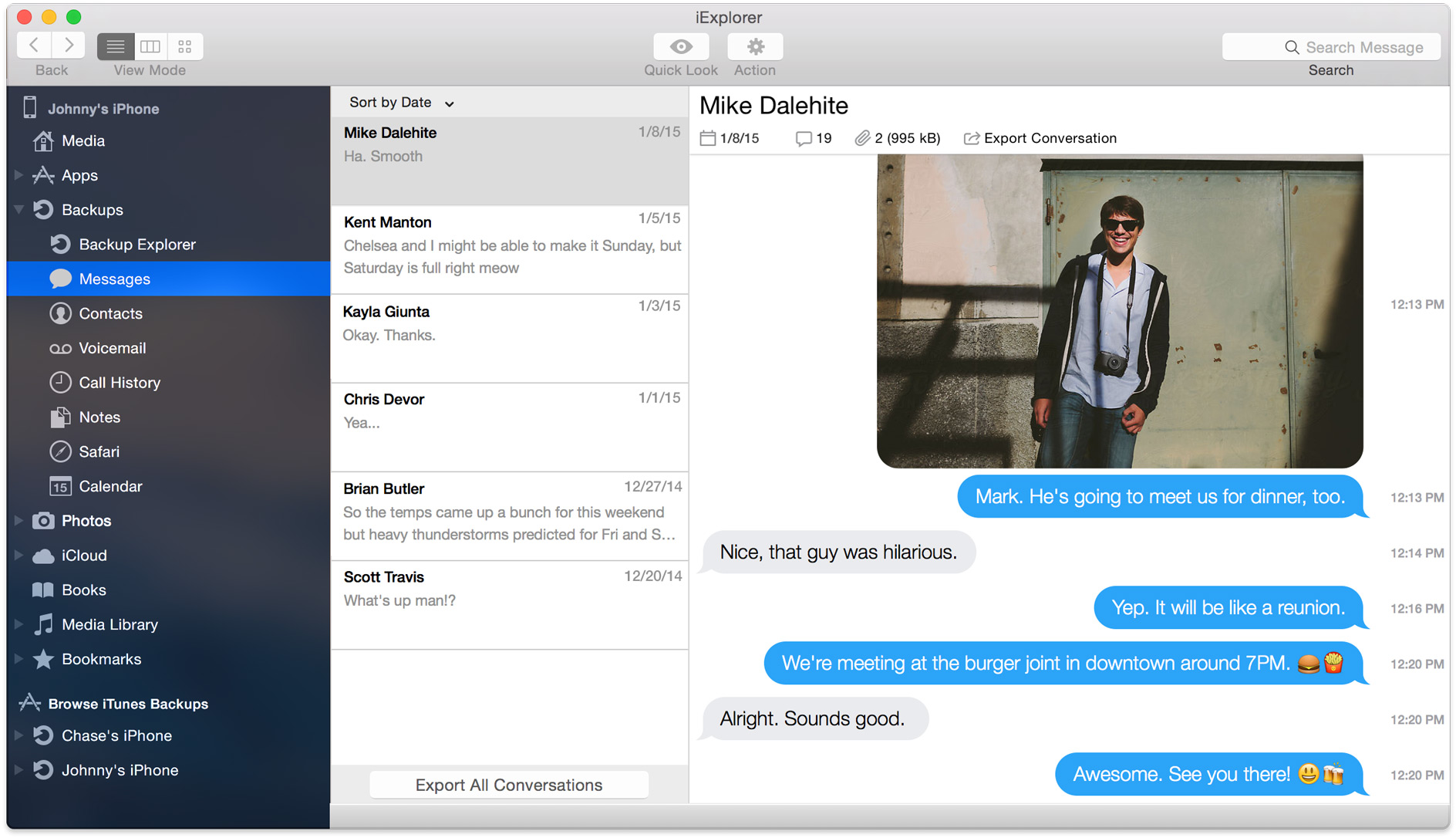Image resolution: width=1456 pixels, height=838 pixels.
Task: Click Export Conversation link
Action: 1040,138
